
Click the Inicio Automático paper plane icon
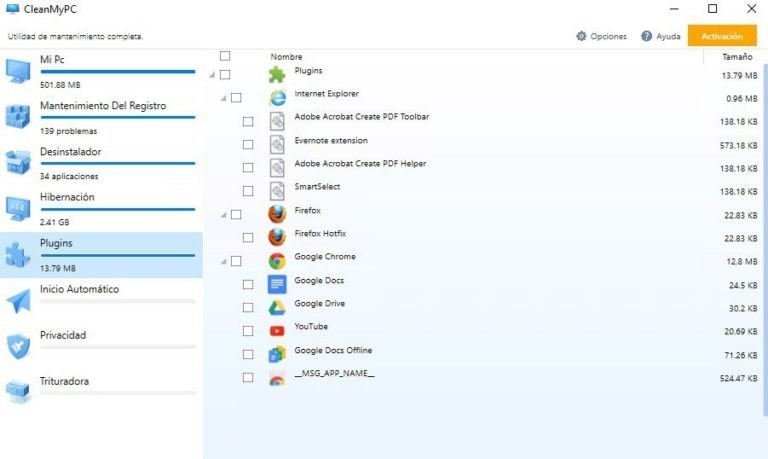[x=18, y=301]
